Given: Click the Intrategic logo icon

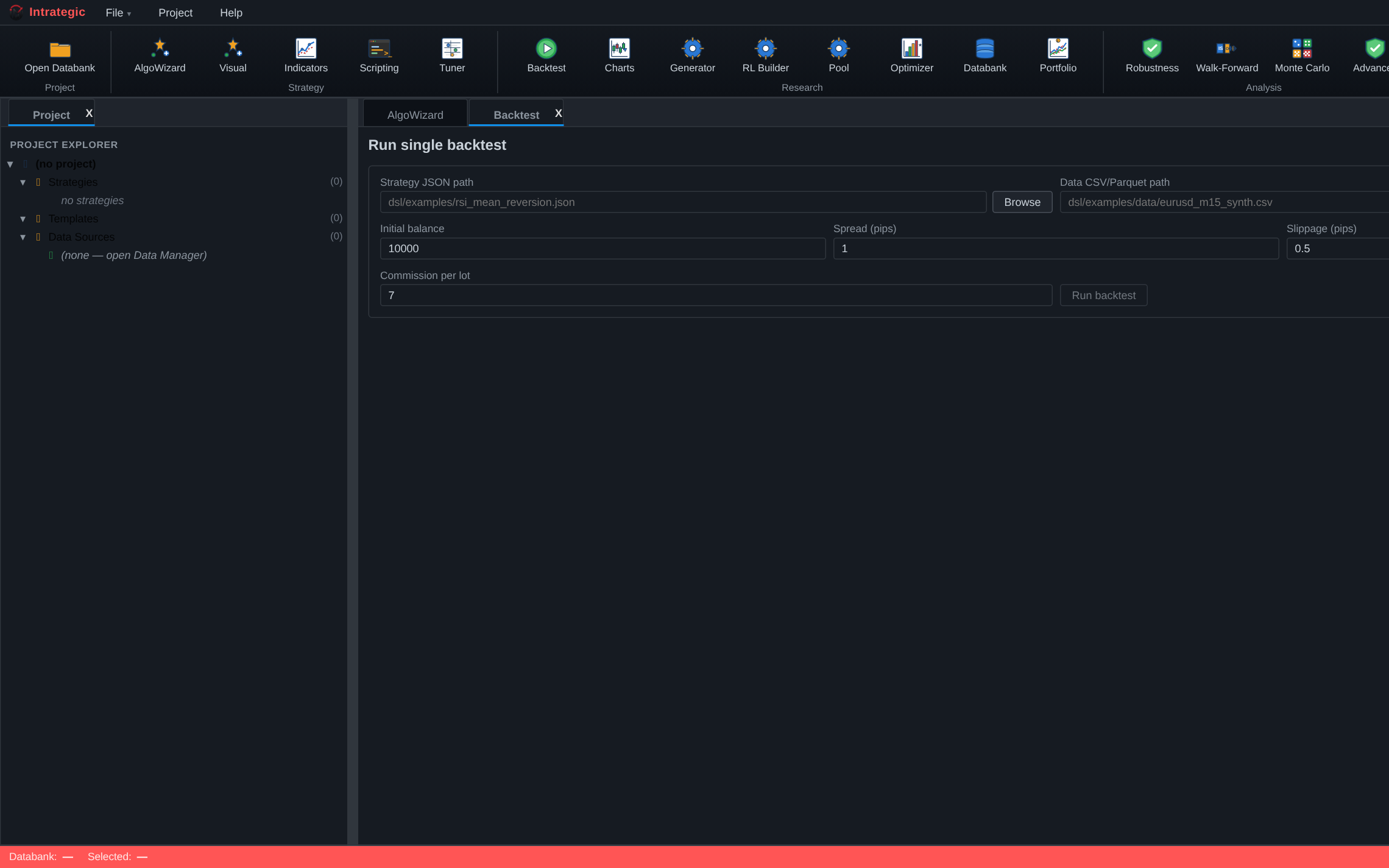Looking at the screenshot, I should (16, 12).
